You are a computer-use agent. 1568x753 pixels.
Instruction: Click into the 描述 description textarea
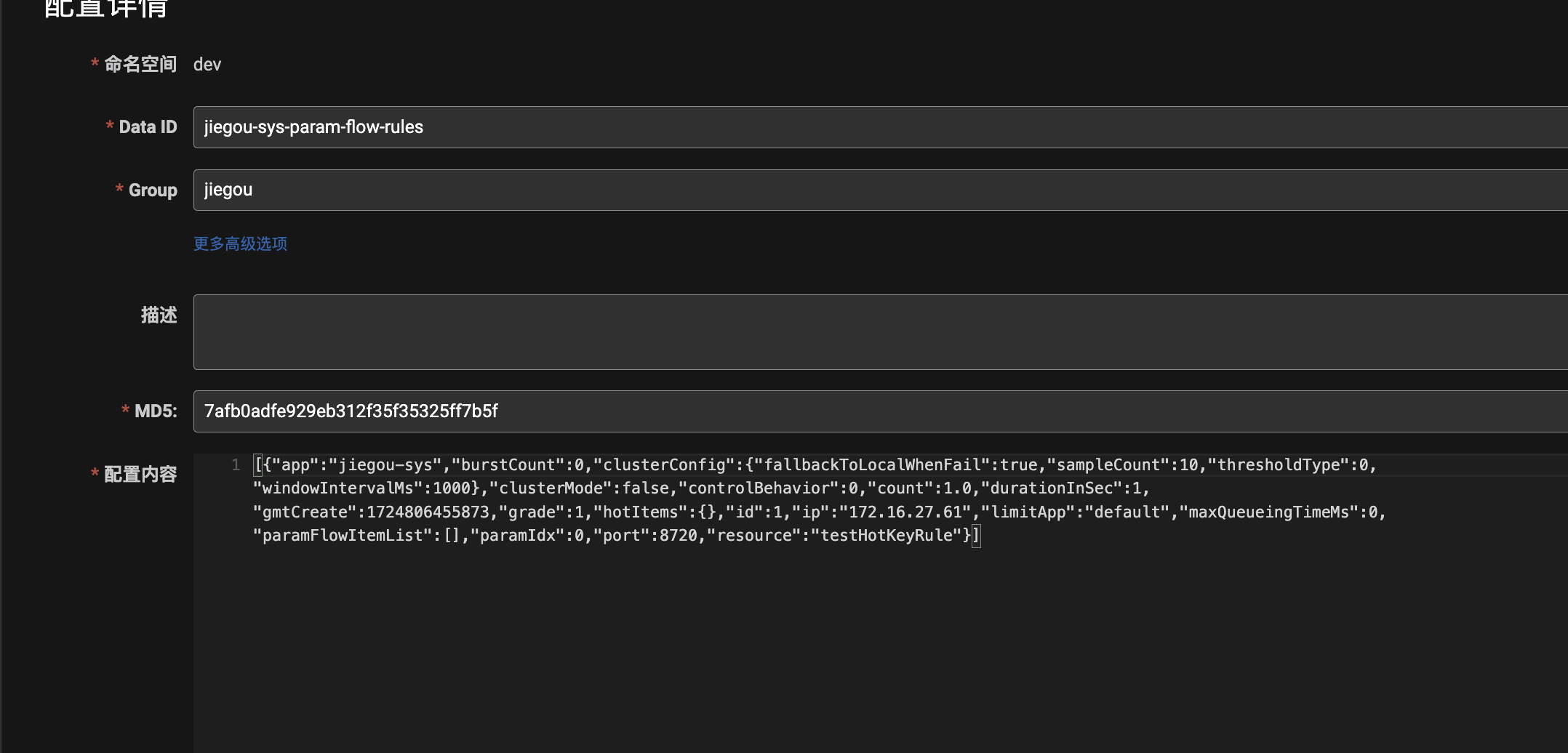[x=880, y=332]
